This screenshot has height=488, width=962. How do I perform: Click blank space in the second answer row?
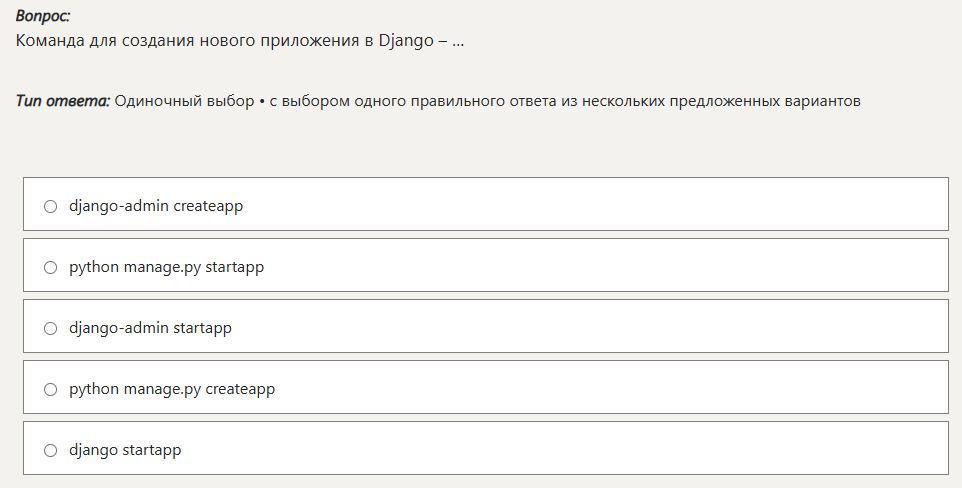[600, 268]
